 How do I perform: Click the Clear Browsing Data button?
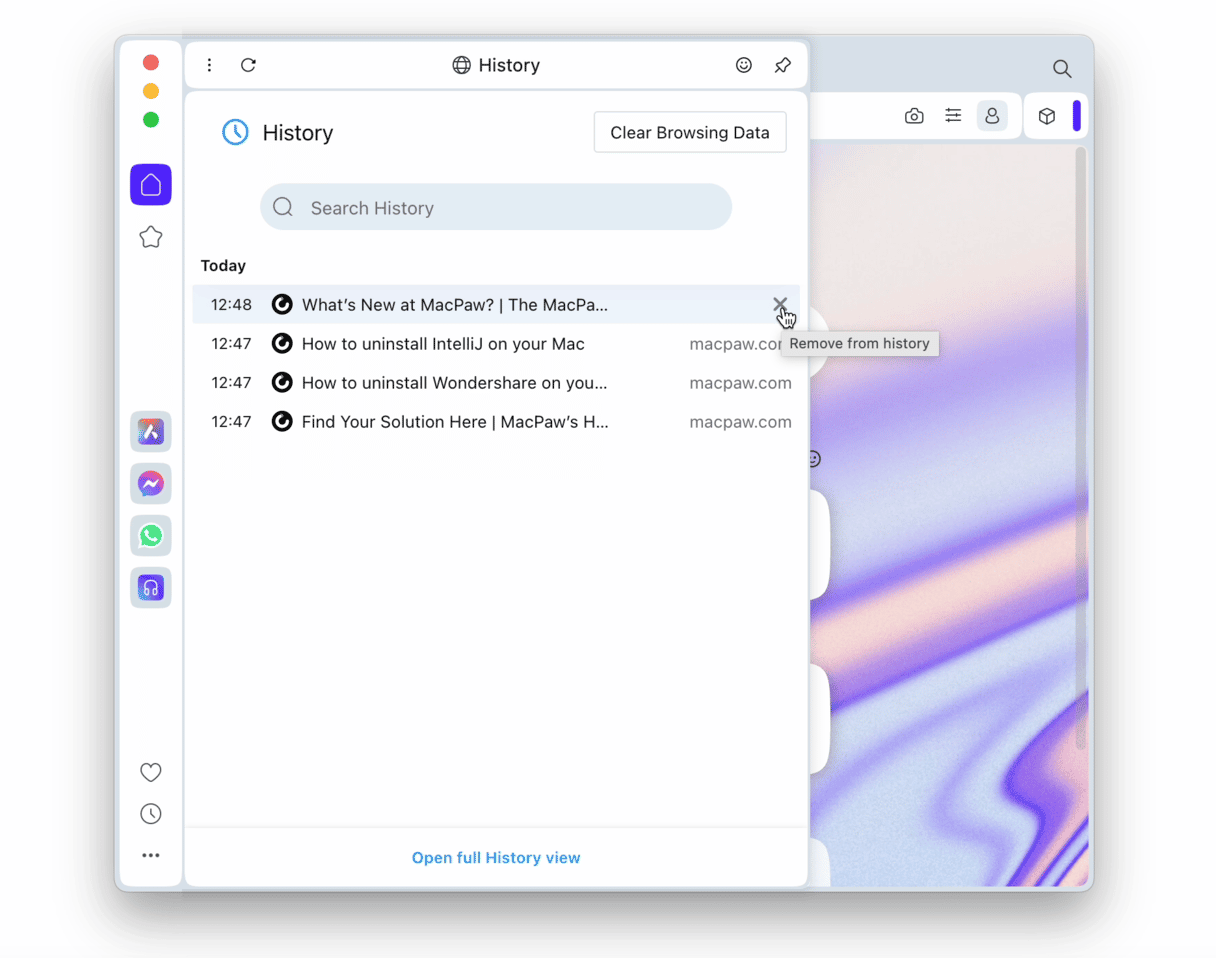tap(690, 132)
